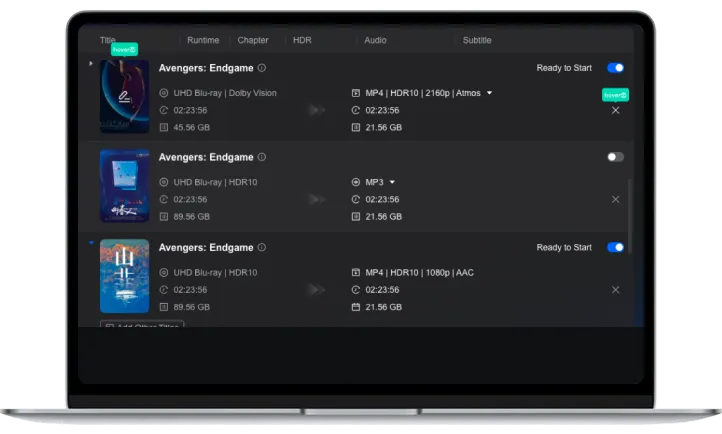
Task: Enable the toggle for the MP3 title
Action: click(615, 157)
